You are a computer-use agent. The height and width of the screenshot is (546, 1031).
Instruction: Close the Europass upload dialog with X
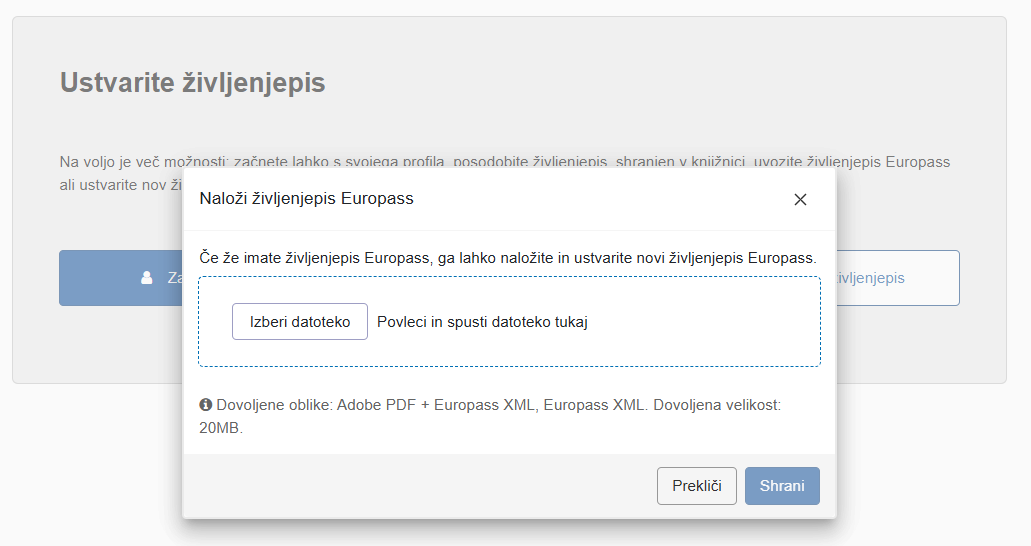[x=800, y=199]
